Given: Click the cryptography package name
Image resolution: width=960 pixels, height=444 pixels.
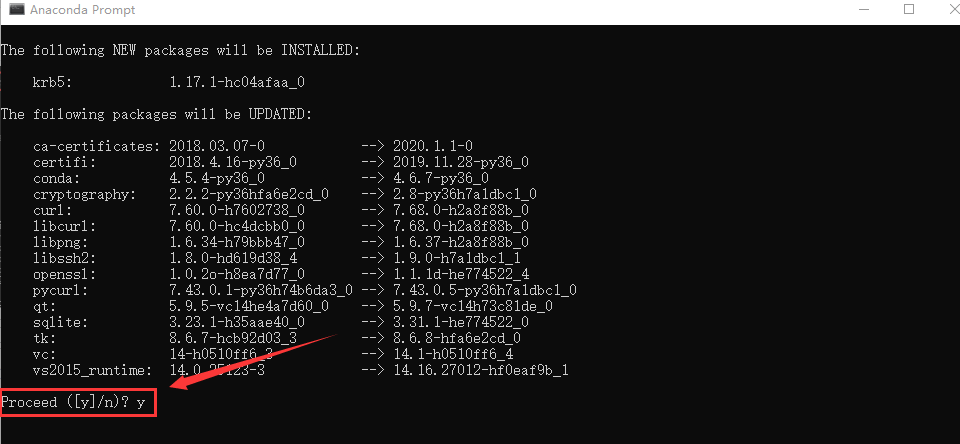Looking at the screenshot, I should pyautogui.click(x=84, y=194).
